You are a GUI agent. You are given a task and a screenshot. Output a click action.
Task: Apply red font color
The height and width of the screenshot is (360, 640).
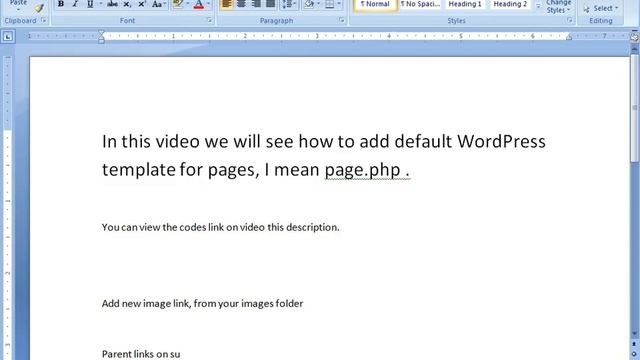tap(199, 4)
